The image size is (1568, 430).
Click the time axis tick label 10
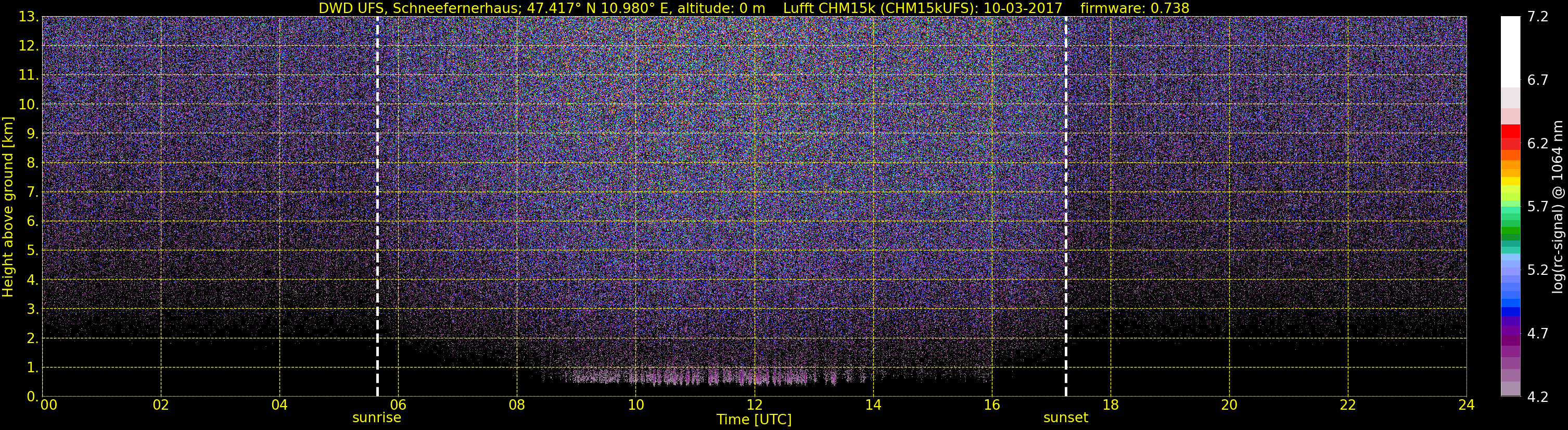tap(635, 405)
